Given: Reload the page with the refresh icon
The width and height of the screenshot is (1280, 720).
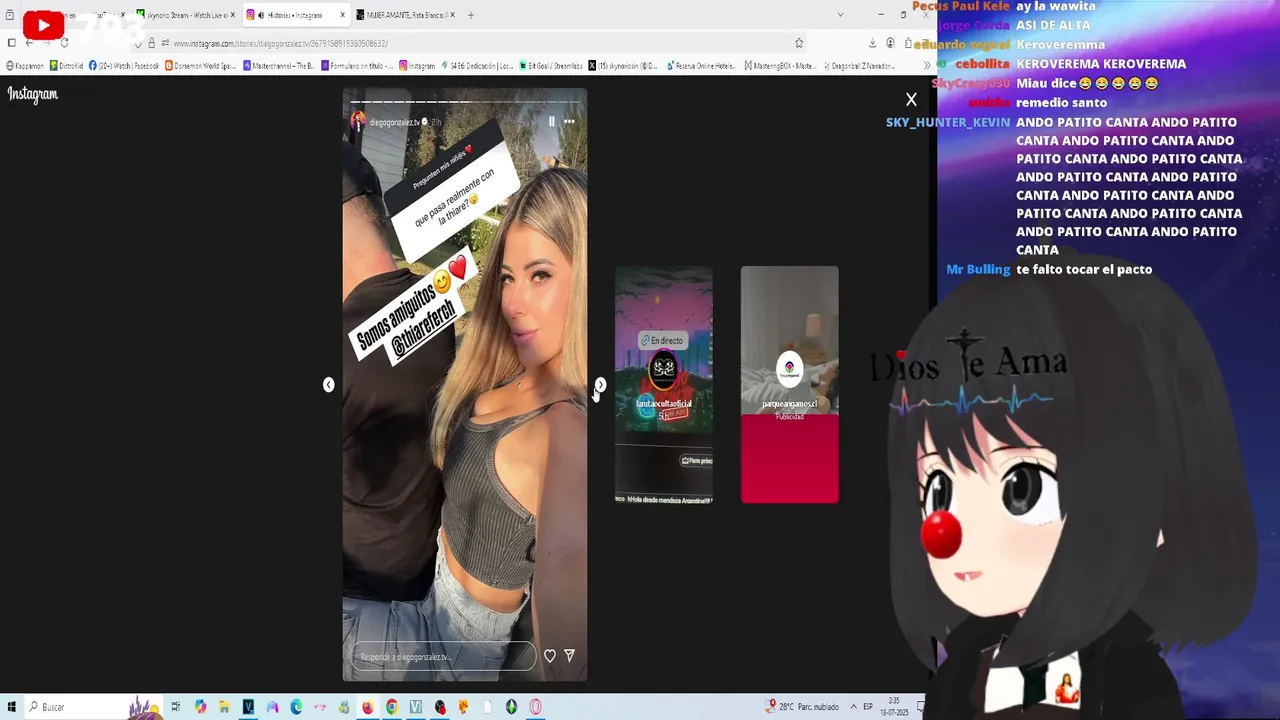Looking at the screenshot, I should tap(64, 43).
